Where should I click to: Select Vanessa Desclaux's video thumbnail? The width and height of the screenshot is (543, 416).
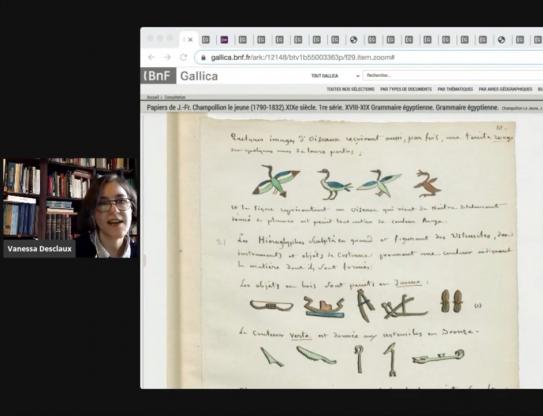click(x=70, y=207)
